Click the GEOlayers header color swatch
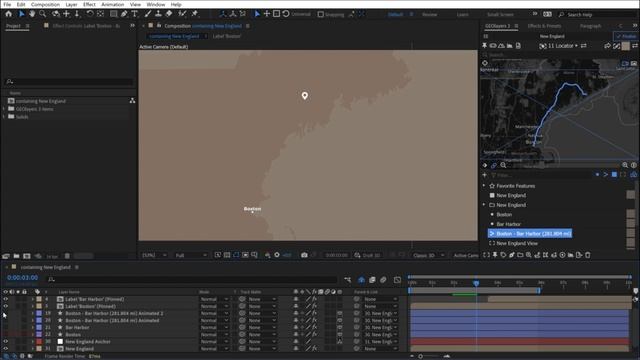Image resolution: width=640 pixels, height=360 pixels. click(x=625, y=46)
